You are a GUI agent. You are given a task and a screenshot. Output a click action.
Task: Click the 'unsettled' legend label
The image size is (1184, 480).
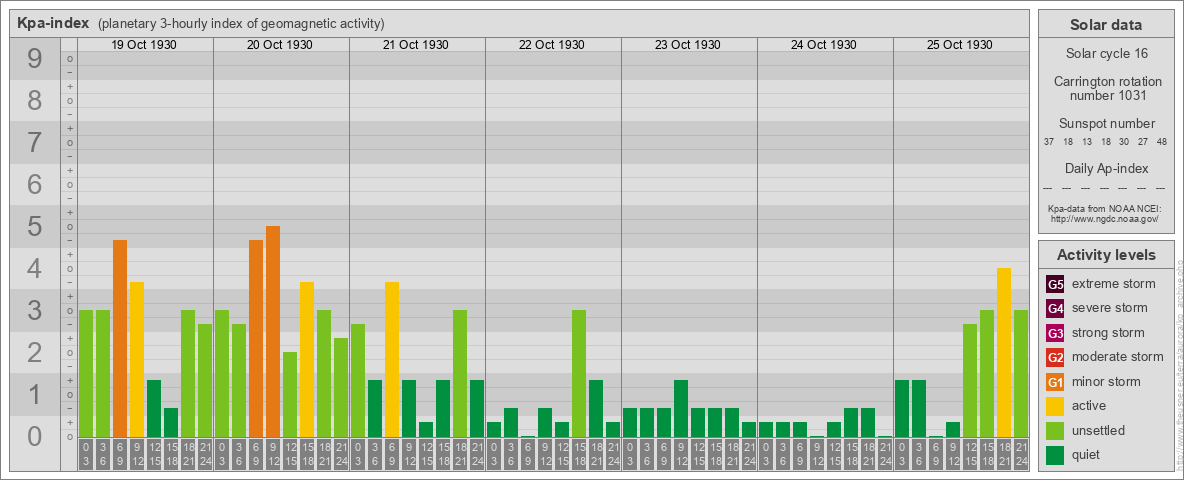click(1099, 430)
